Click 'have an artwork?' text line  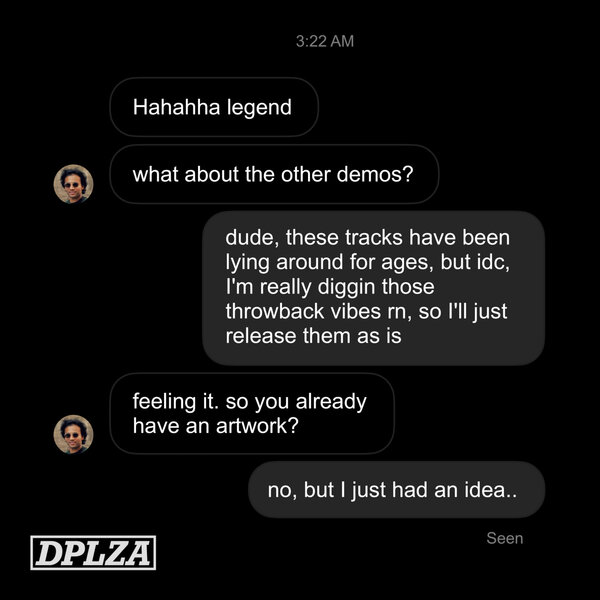[x=215, y=426]
